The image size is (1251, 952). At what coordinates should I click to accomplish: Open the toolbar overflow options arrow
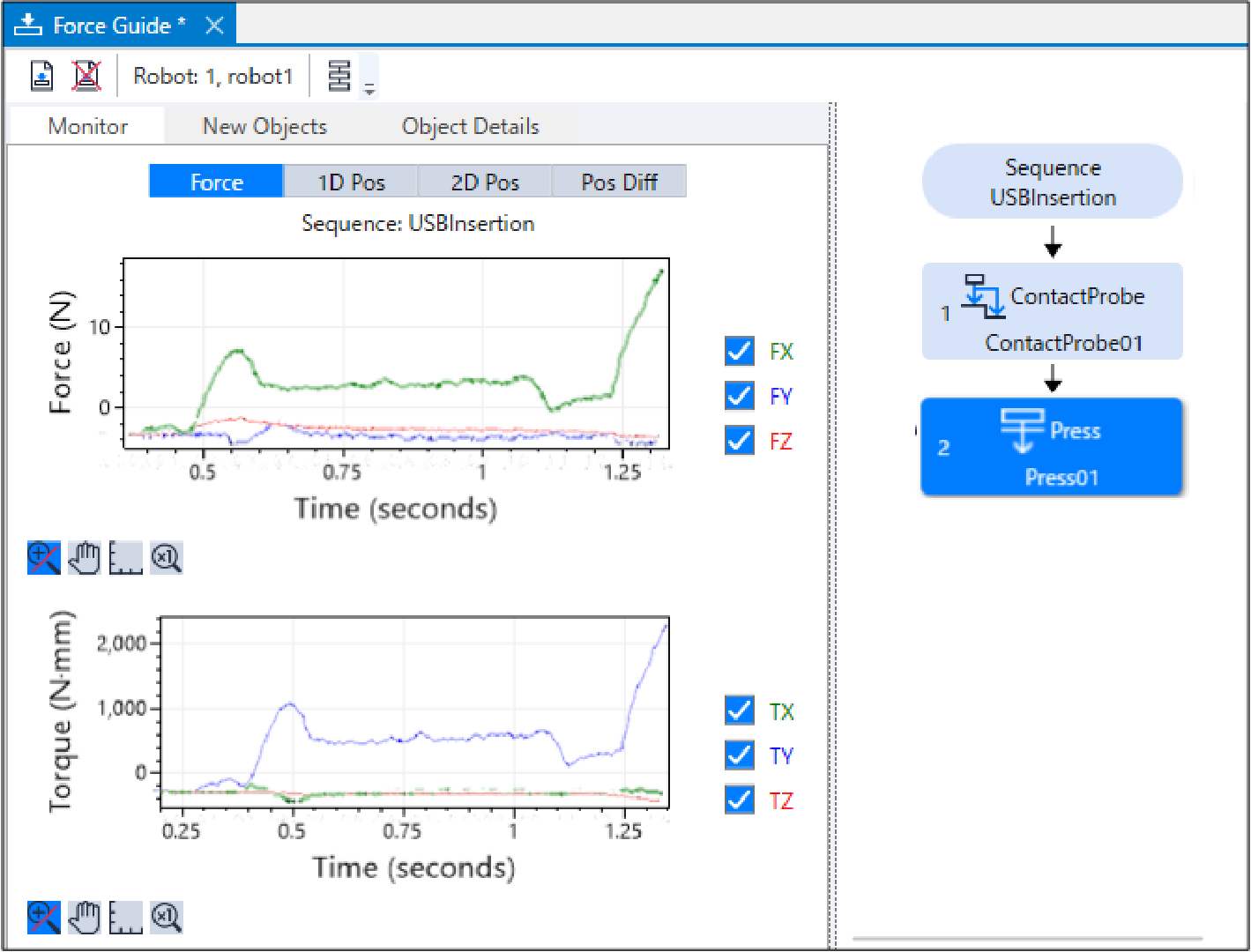point(369,88)
